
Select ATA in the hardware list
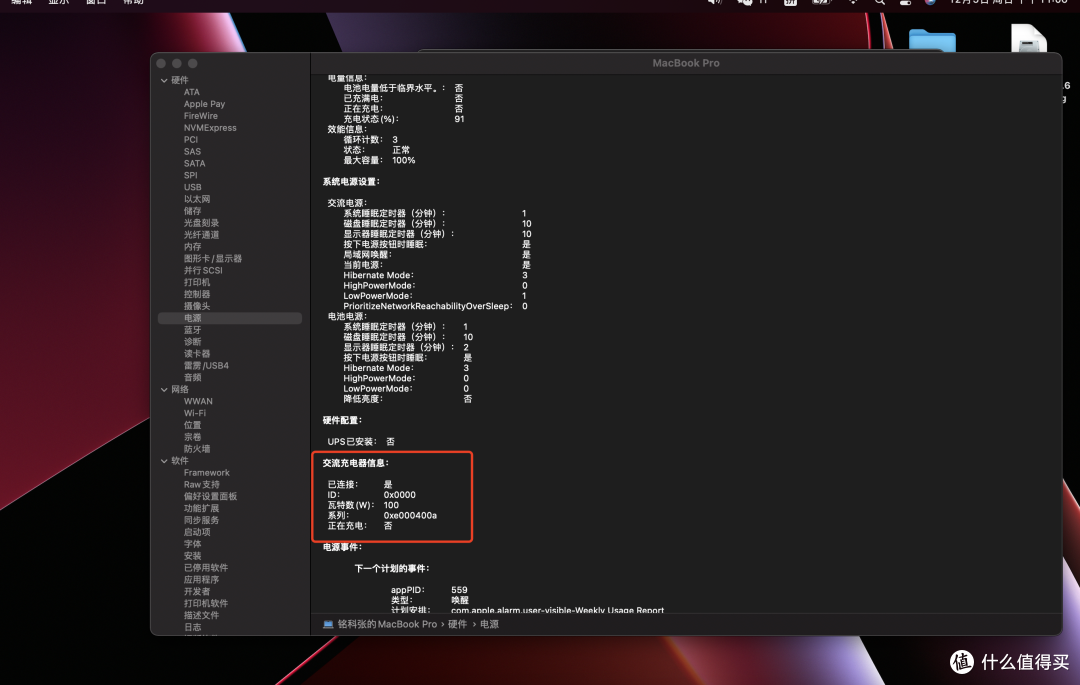(191, 92)
